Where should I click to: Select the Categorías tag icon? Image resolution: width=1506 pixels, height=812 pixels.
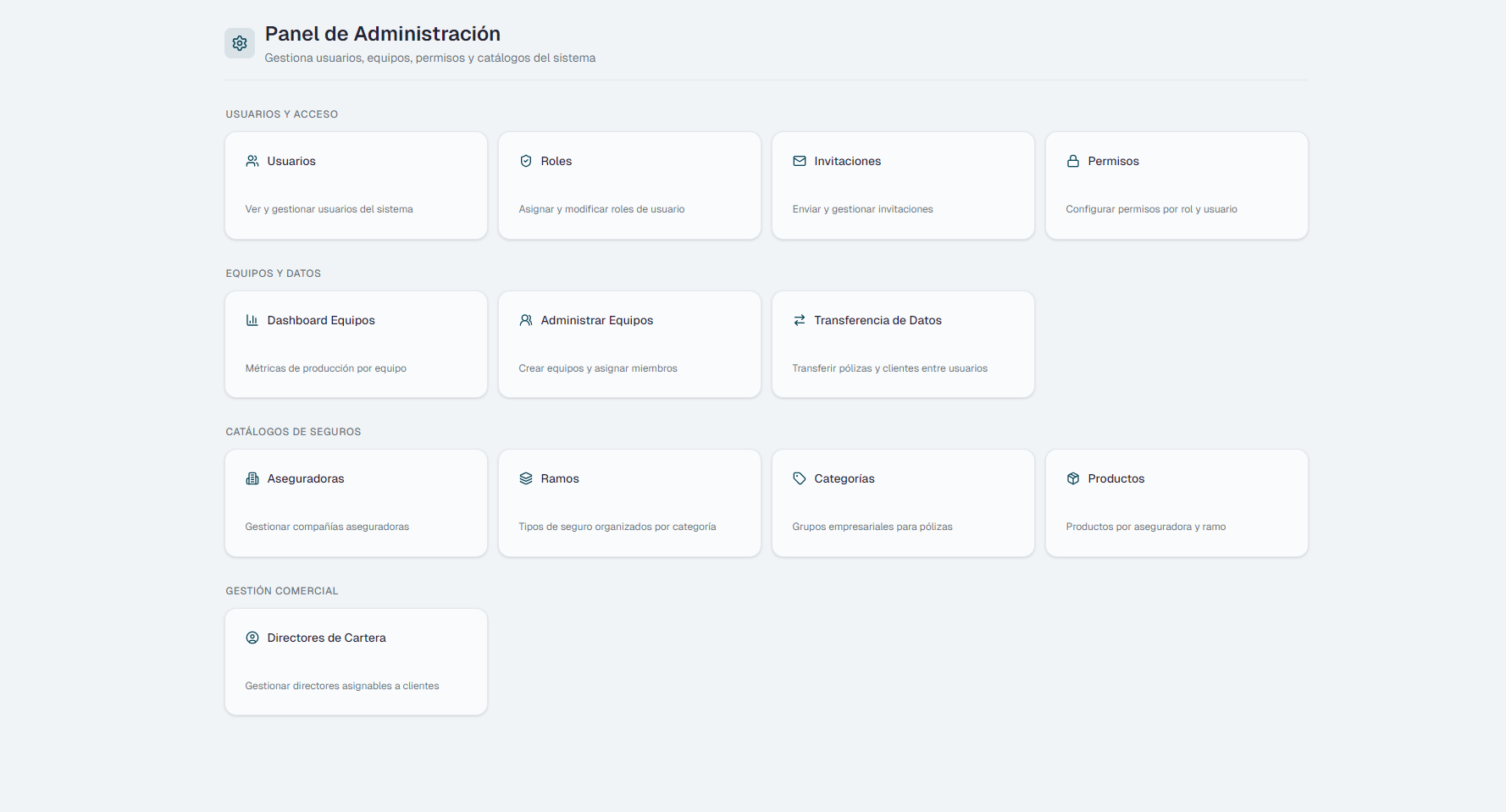pos(799,478)
